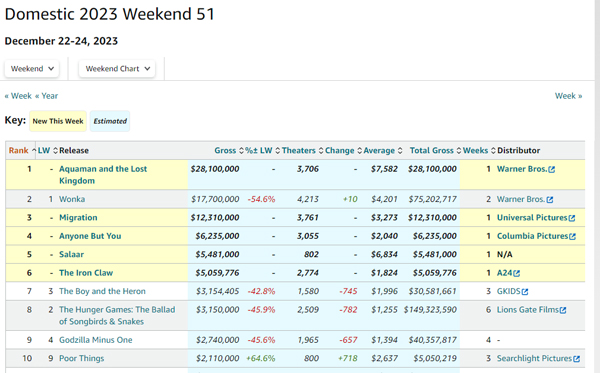Open Lions Gate Films external link icon

click(x=563, y=310)
